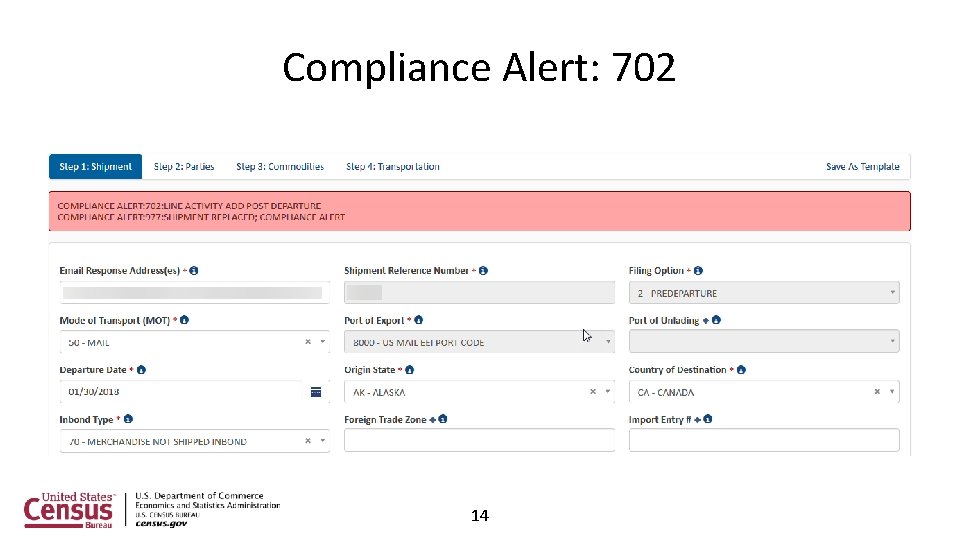Show info for Import Entry #
Screen dimensions: 960x540
708,419
